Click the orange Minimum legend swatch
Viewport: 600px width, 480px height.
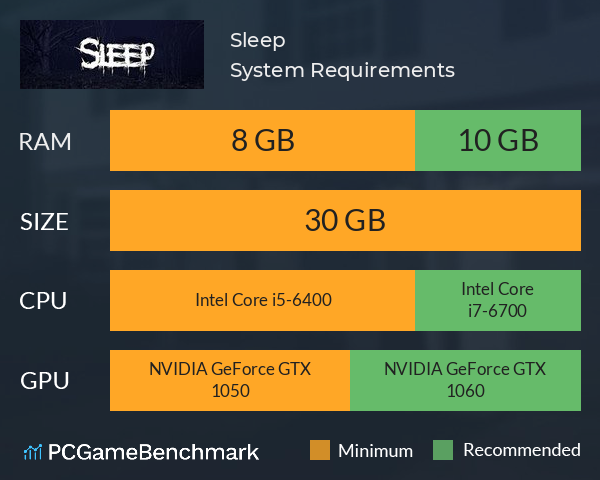pyautogui.click(x=320, y=450)
